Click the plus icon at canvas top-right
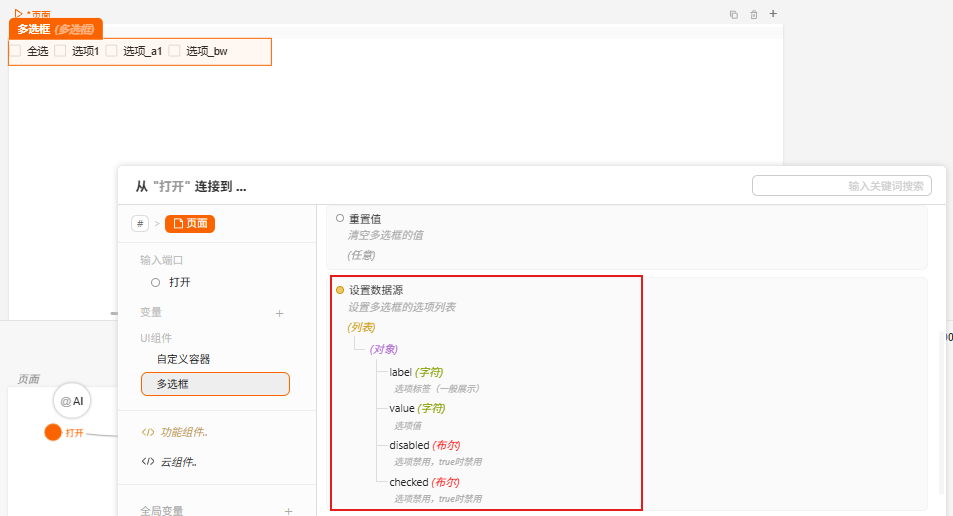953x516 pixels. click(x=772, y=14)
